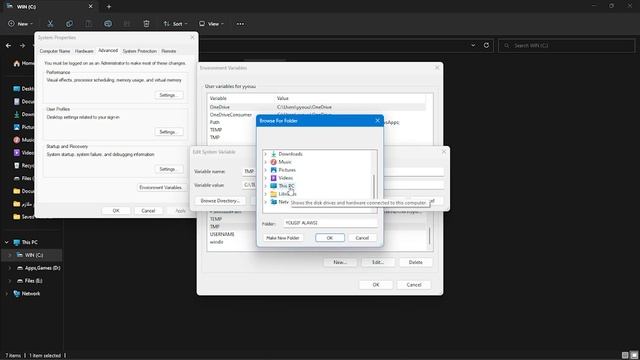Expand Files (E:) drive in sidebar
This screenshot has height=360, width=640.
10,281
